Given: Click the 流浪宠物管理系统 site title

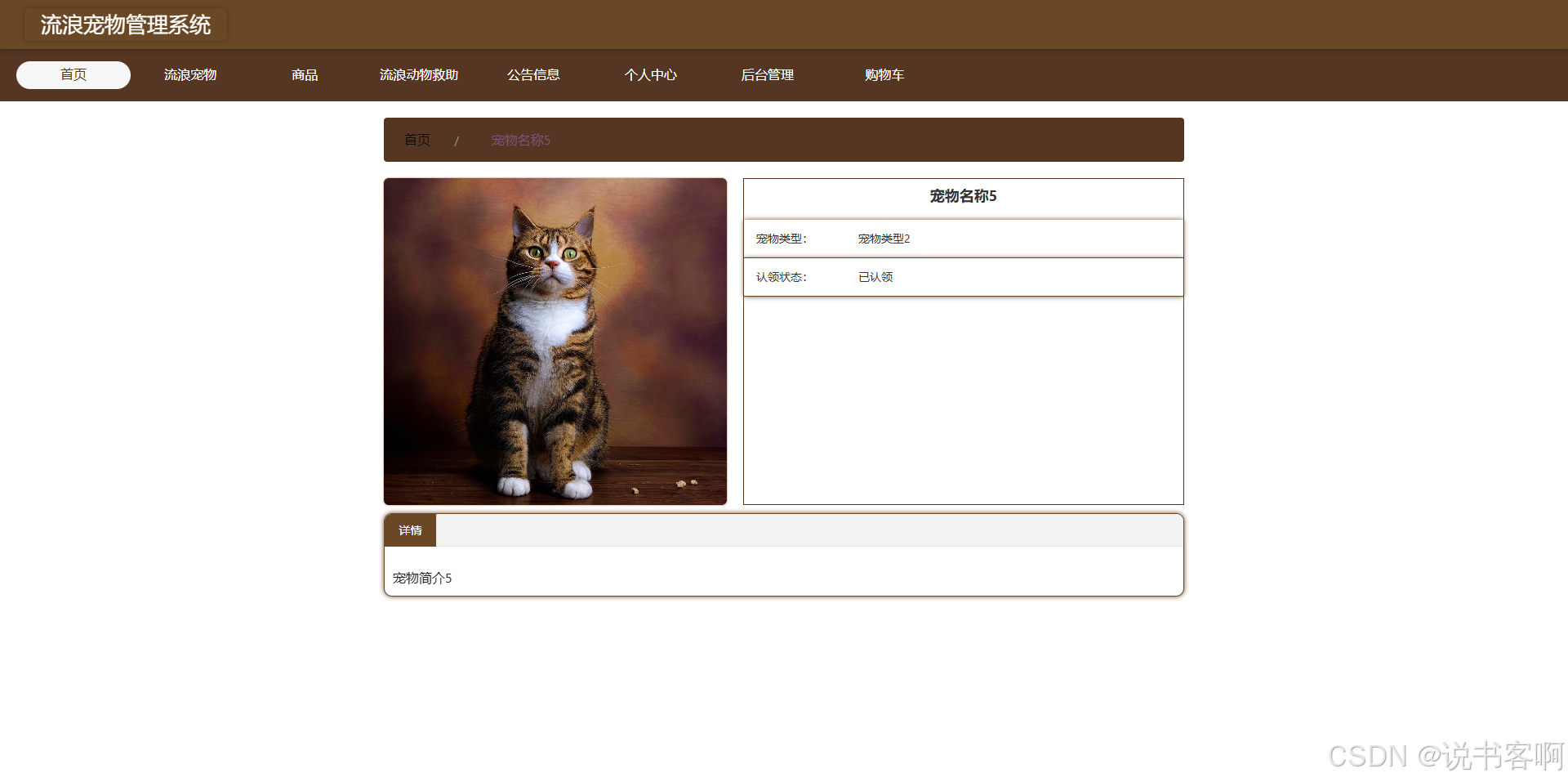Looking at the screenshot, I should point(126,25).
